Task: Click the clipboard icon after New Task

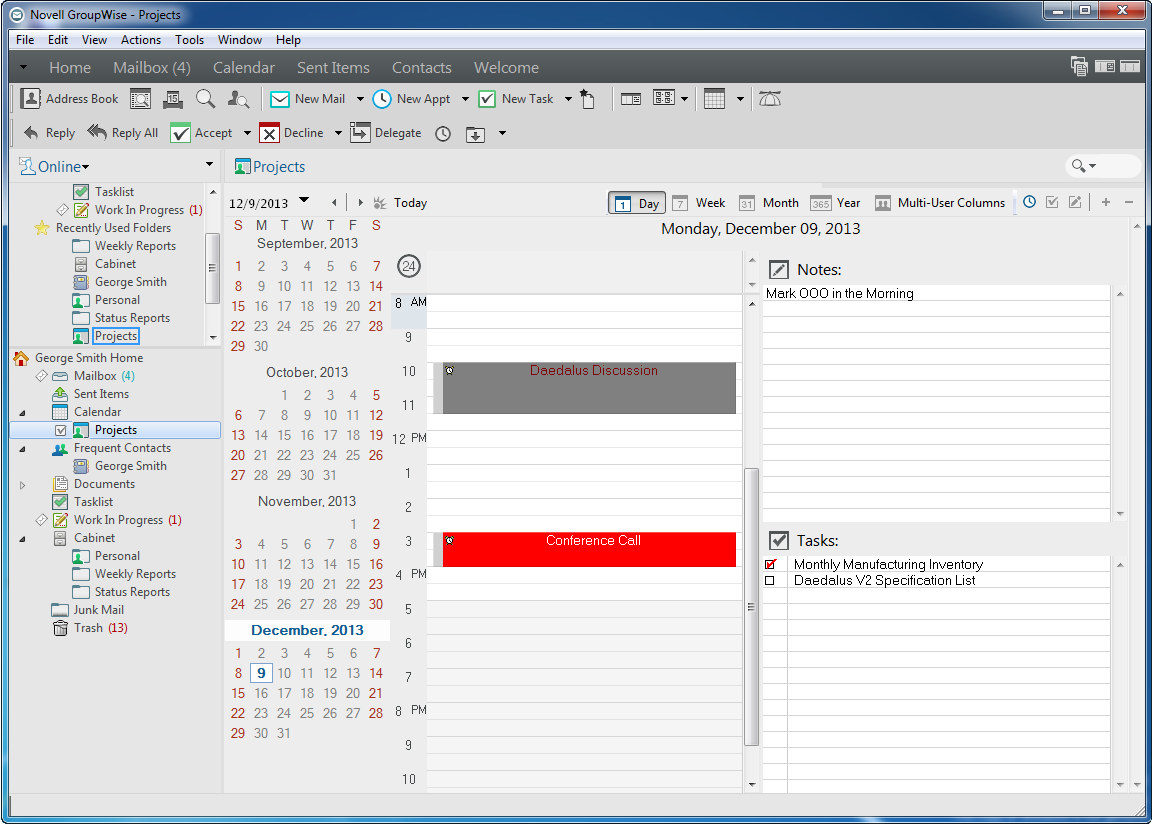Action: pos(587,98)
